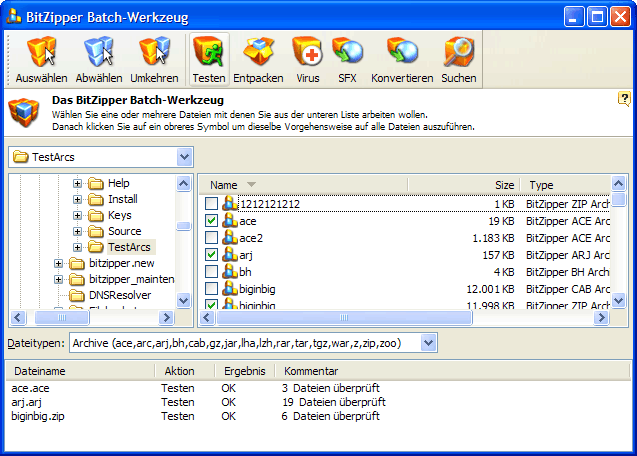
Task: Select the Source folder in tree
Action: pos(124,231)
